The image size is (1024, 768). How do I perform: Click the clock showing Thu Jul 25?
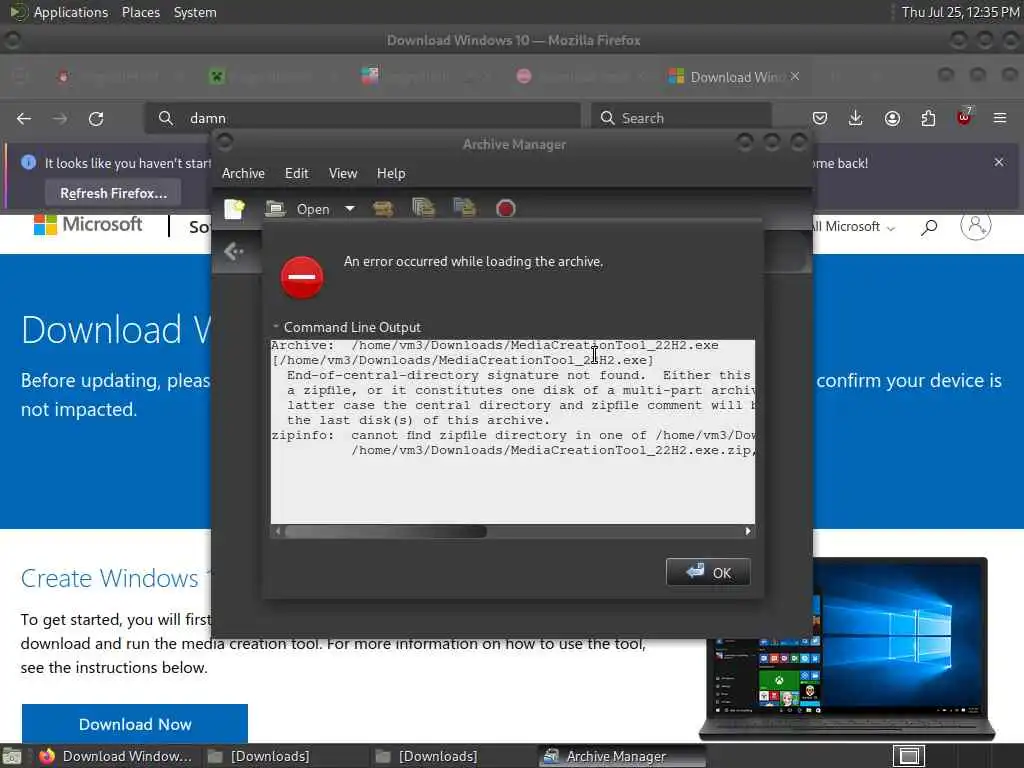click(960, 12)
